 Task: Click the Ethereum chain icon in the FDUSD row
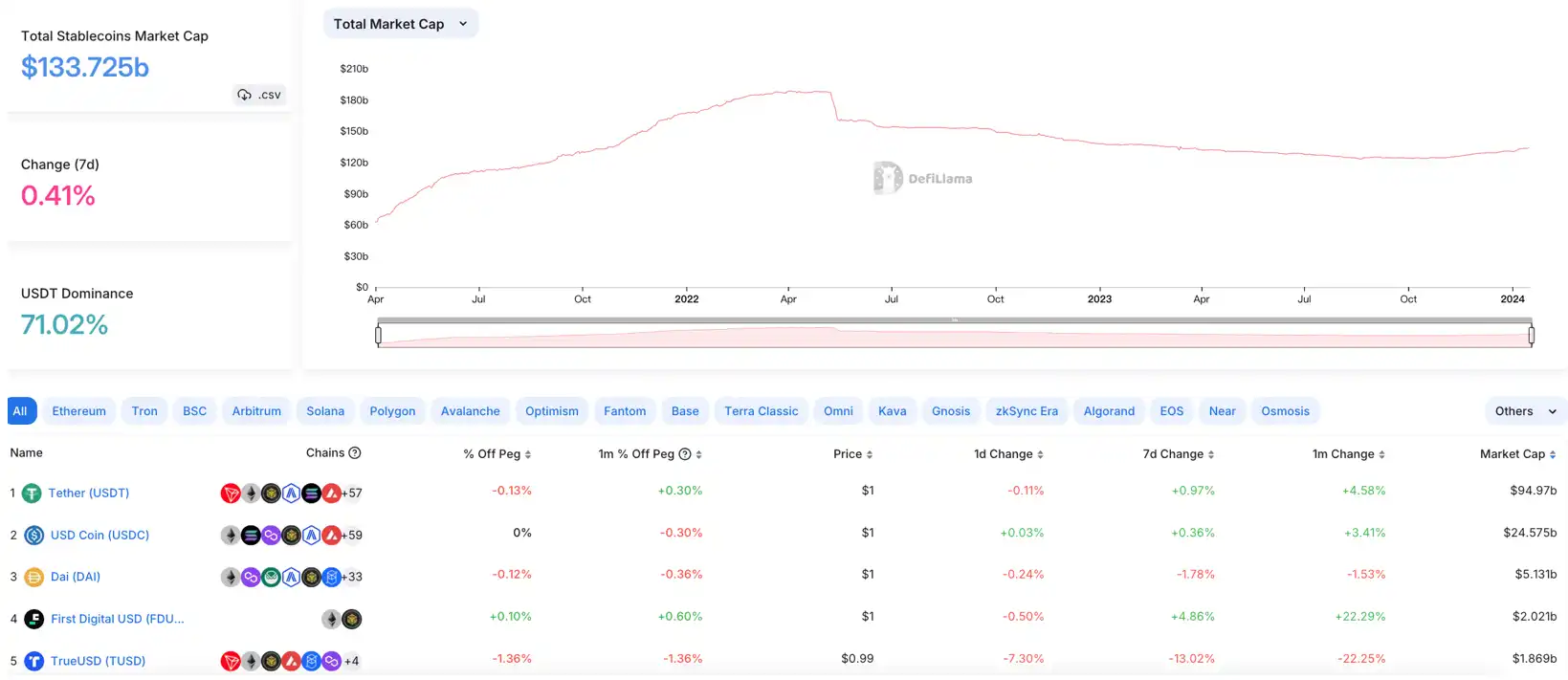331,619
